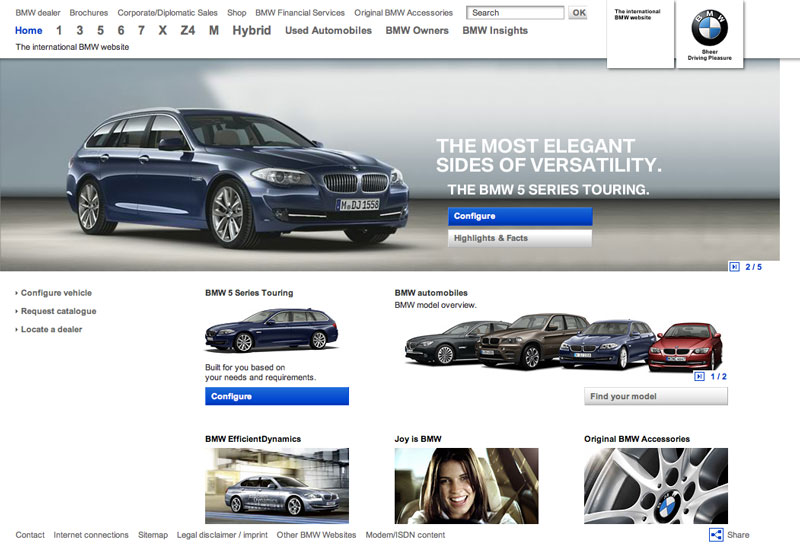
Task: Open the Sitemap footer link
Action: (153, 535)
